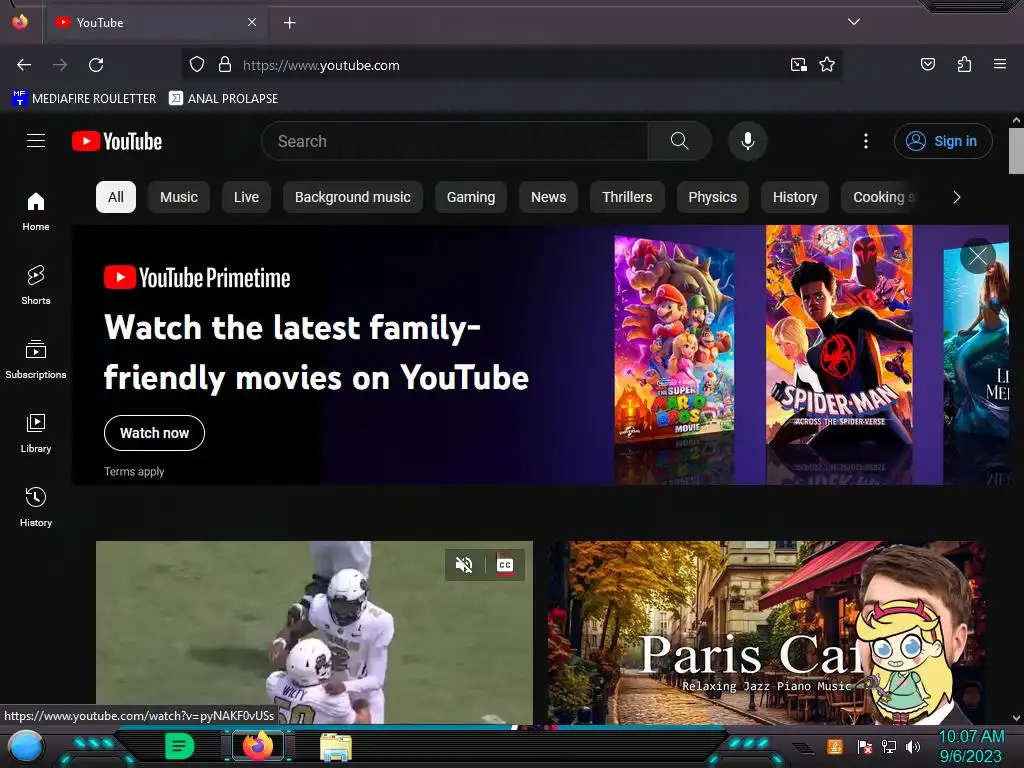This screenshot has width=1024, height=768.
Task: Click the browser back arrow
Action: tap(24, 65)
